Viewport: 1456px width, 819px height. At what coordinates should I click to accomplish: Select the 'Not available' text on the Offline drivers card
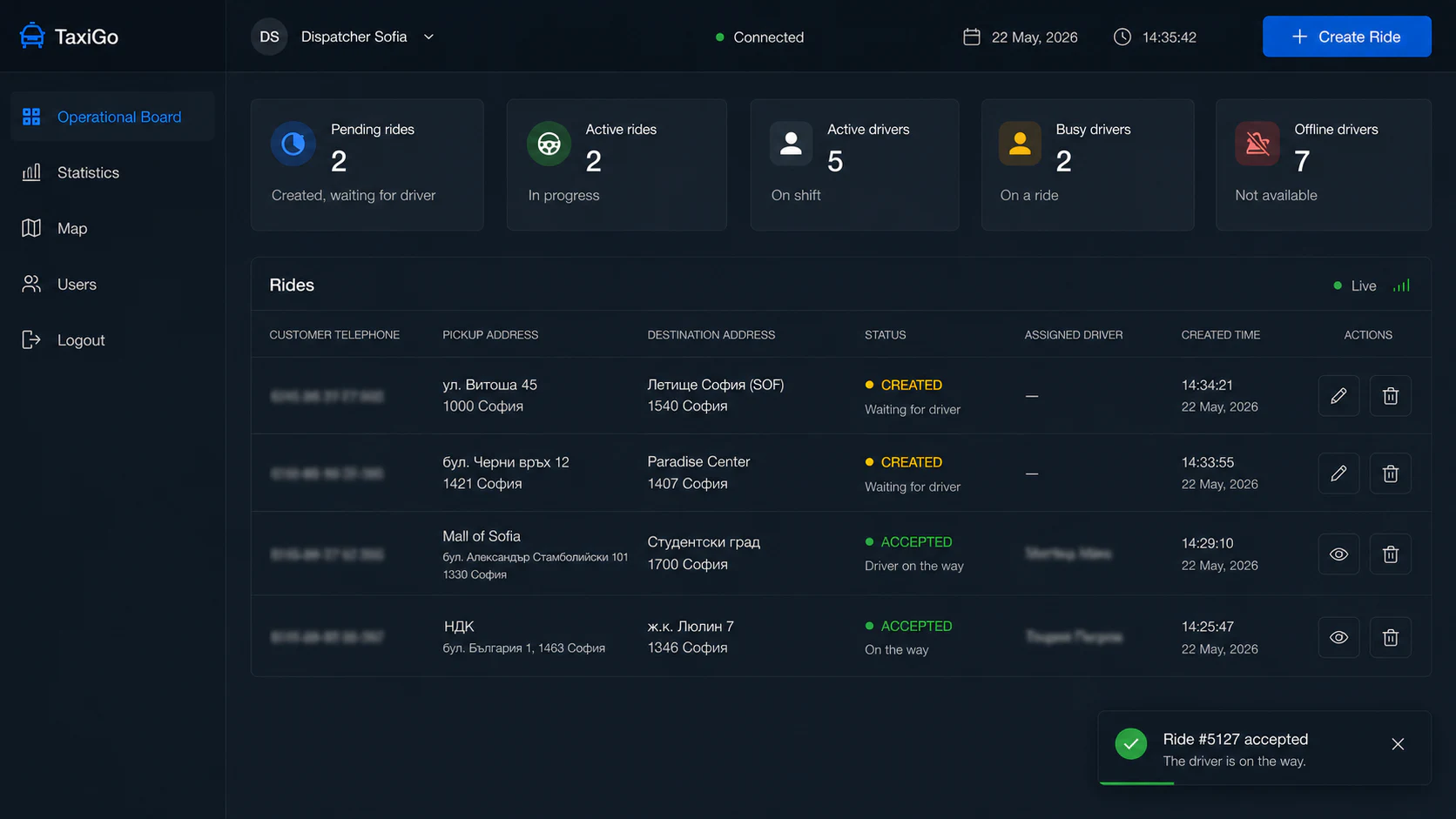click(x=1276, y=195)
